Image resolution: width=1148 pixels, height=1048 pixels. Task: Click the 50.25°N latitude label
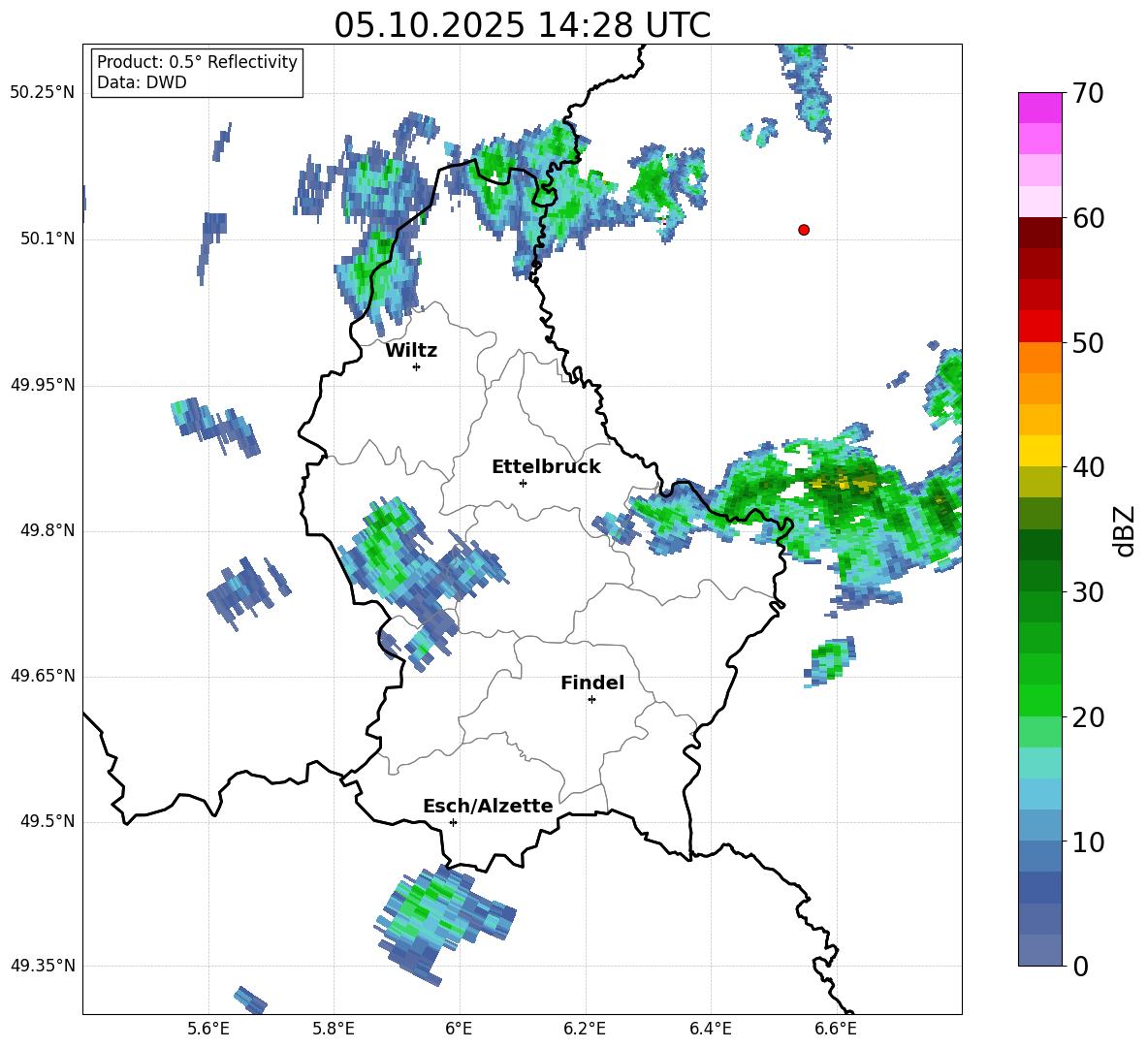(43, 93)
